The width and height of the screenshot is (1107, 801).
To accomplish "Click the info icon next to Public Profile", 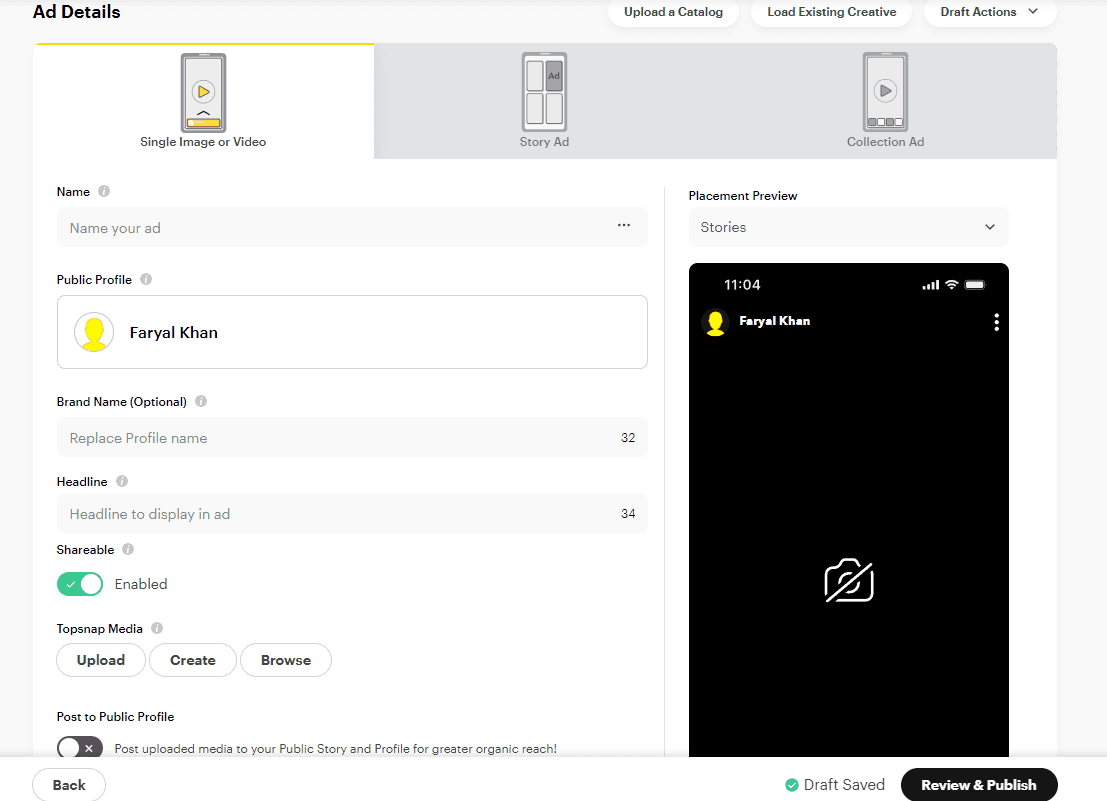I will [145, 280].
